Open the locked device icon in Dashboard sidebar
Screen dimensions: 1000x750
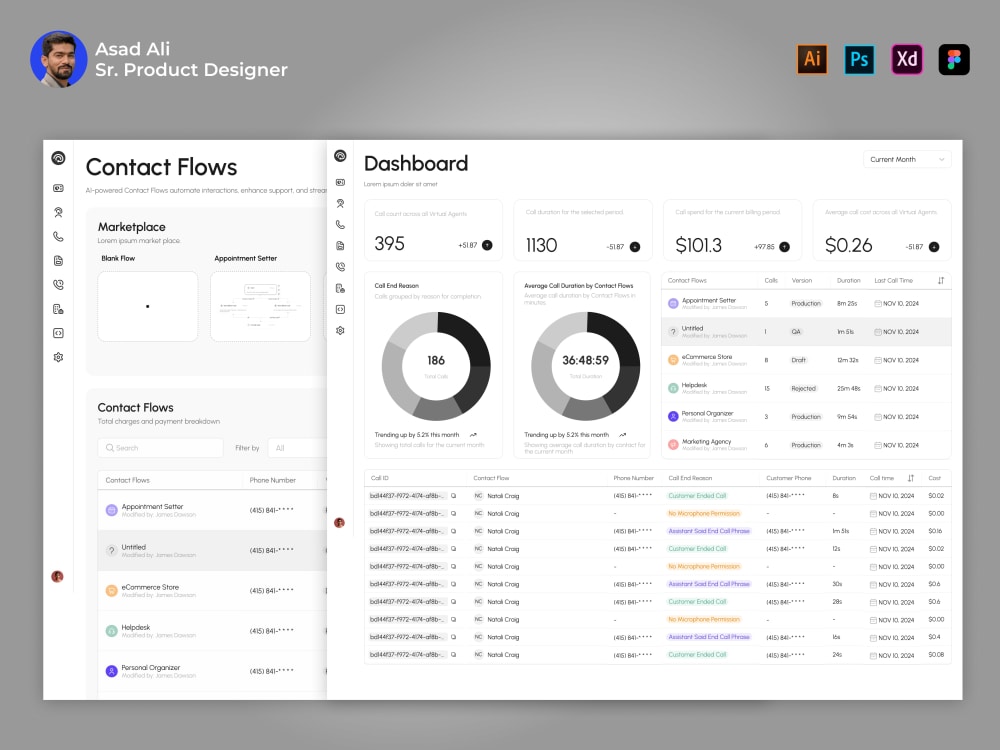tap(341, 288)
